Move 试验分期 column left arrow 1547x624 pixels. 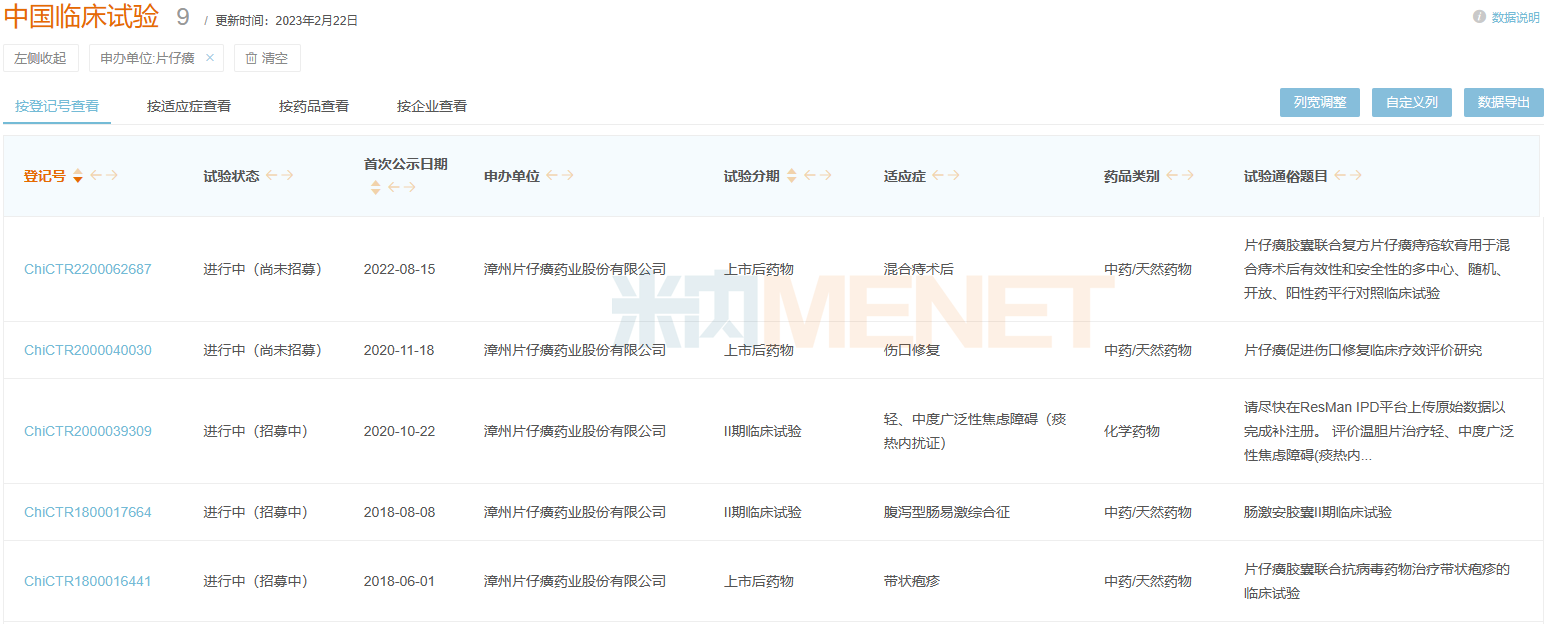(x=810, y=176)
